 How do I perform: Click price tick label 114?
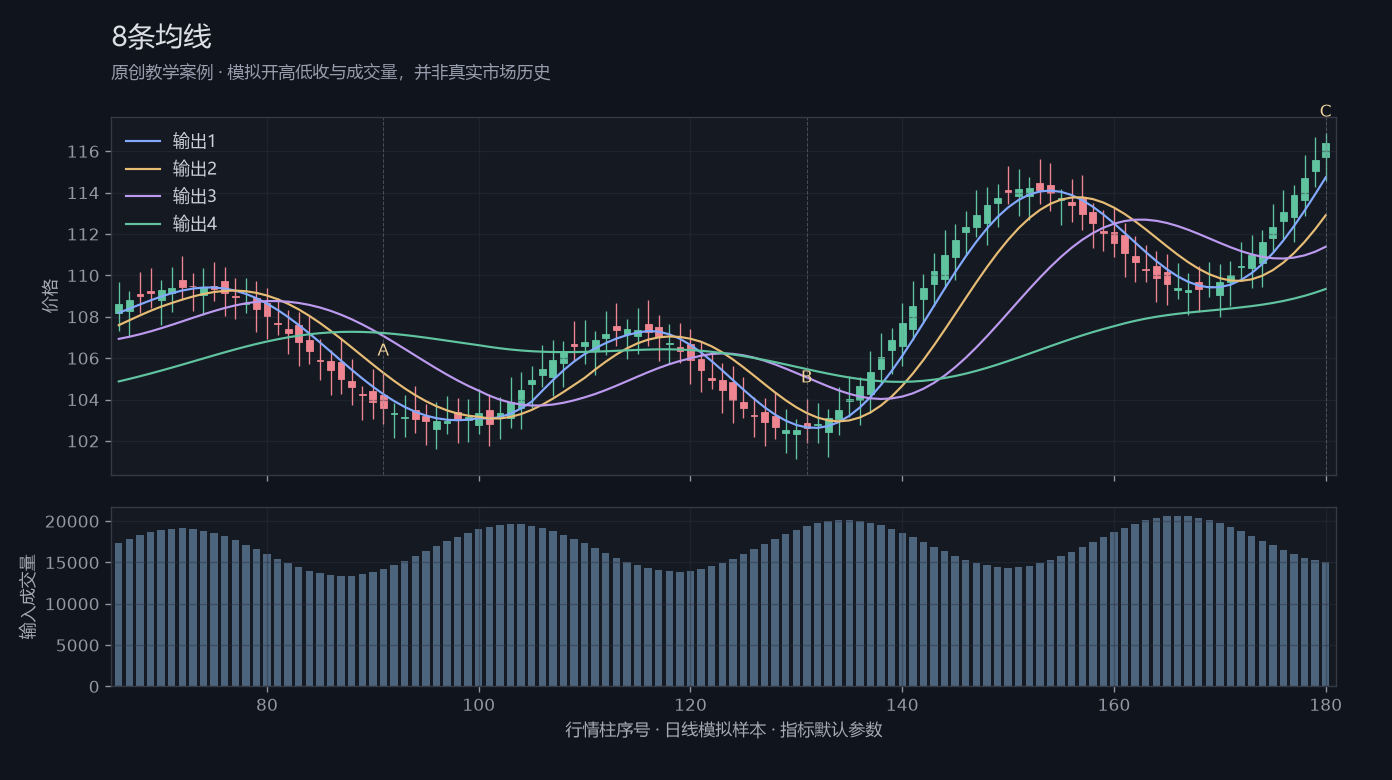coord(83,193)
